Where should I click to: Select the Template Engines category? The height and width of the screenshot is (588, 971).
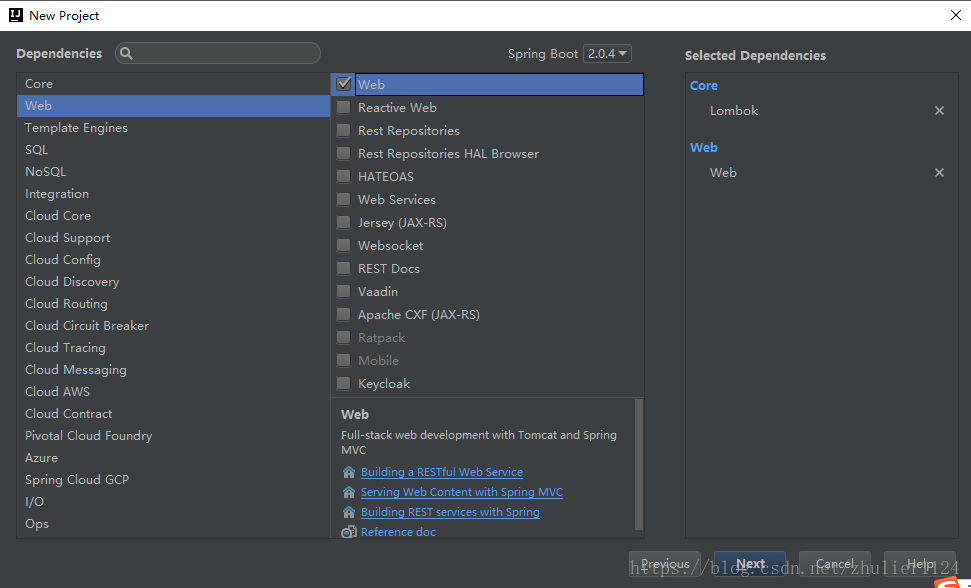tap(76, 128)
